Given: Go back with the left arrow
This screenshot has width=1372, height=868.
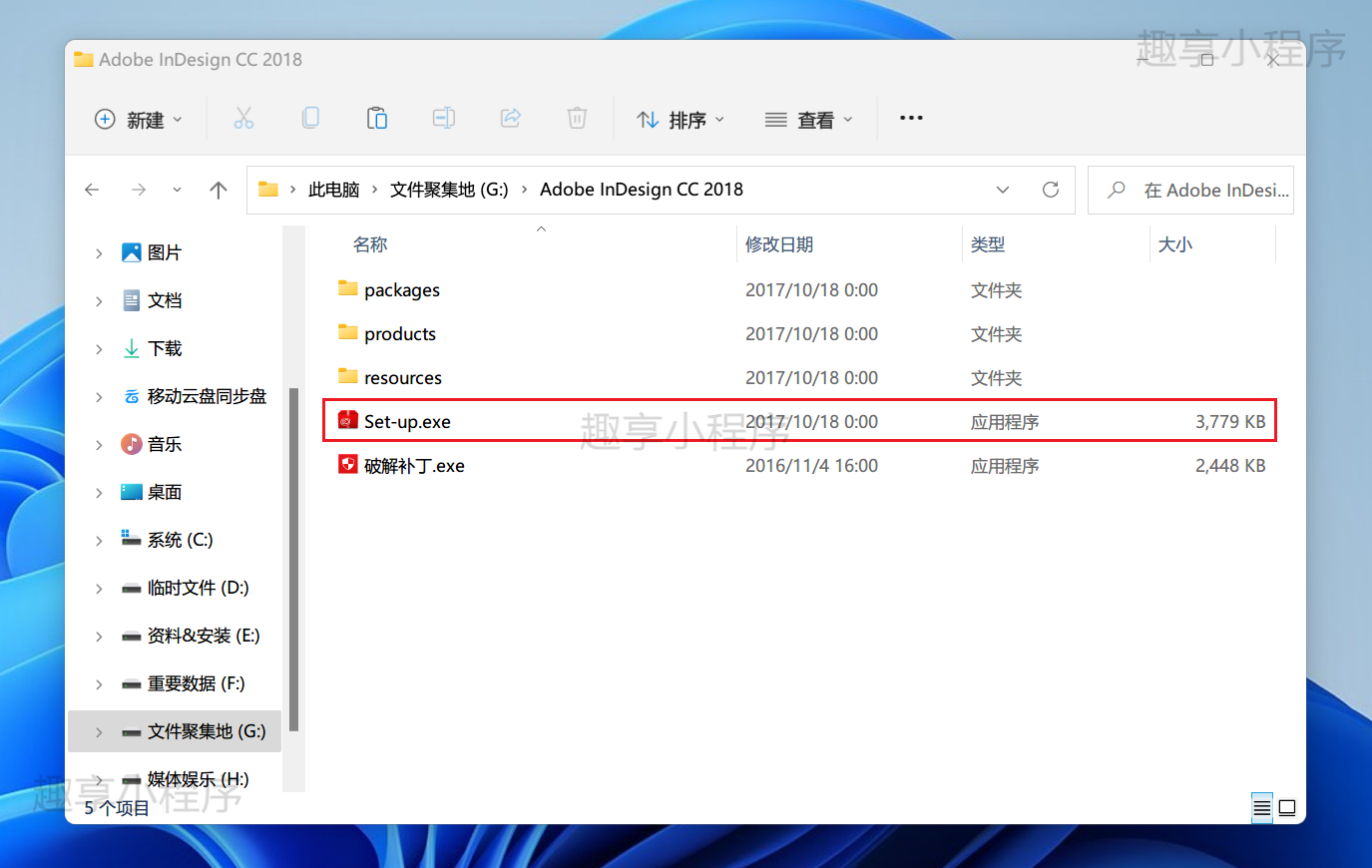Looking at the screenshot, I should click(92, 190).
